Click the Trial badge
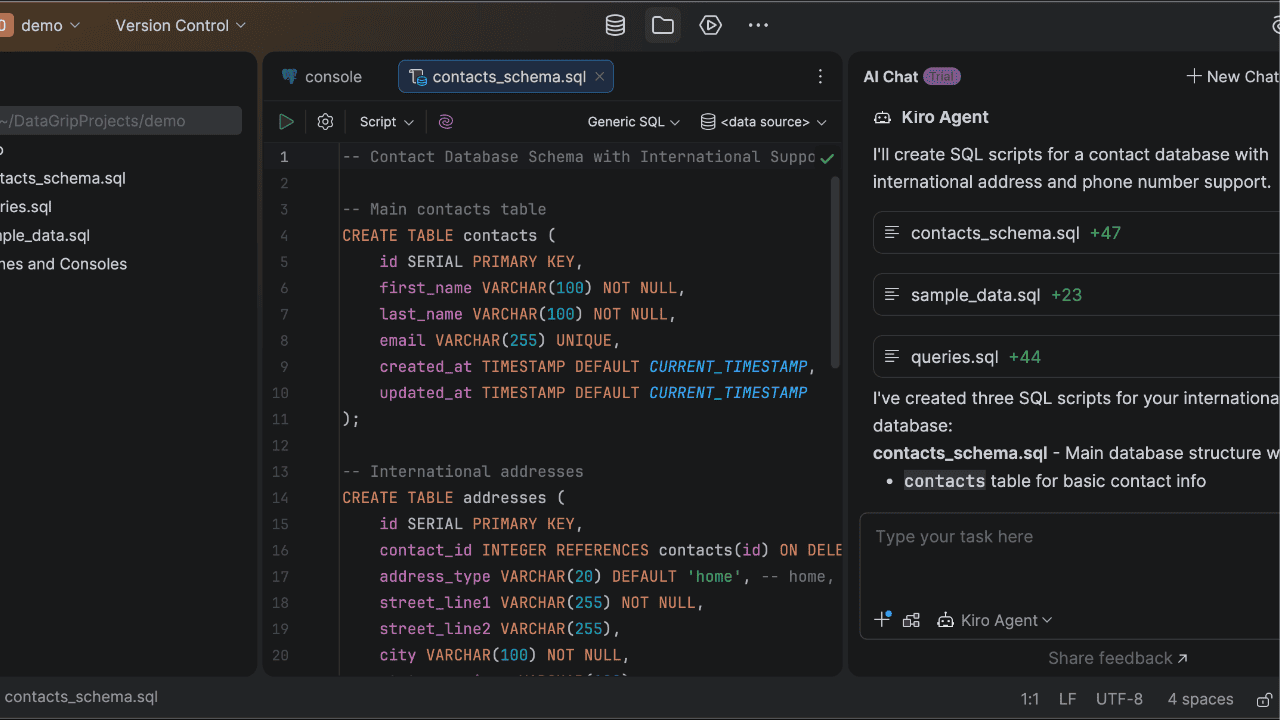Screen dimensions: 1280x720 click(x=942, y=76)
